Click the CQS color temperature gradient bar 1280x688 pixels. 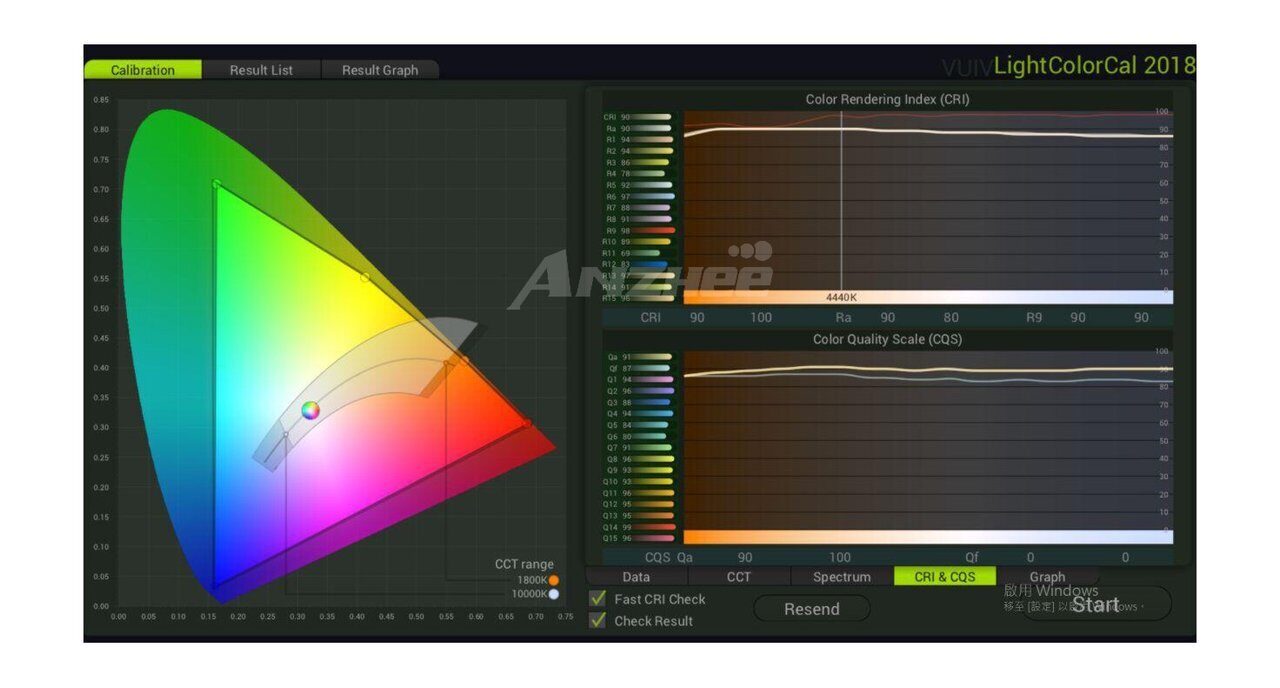(x=927, y=537)
